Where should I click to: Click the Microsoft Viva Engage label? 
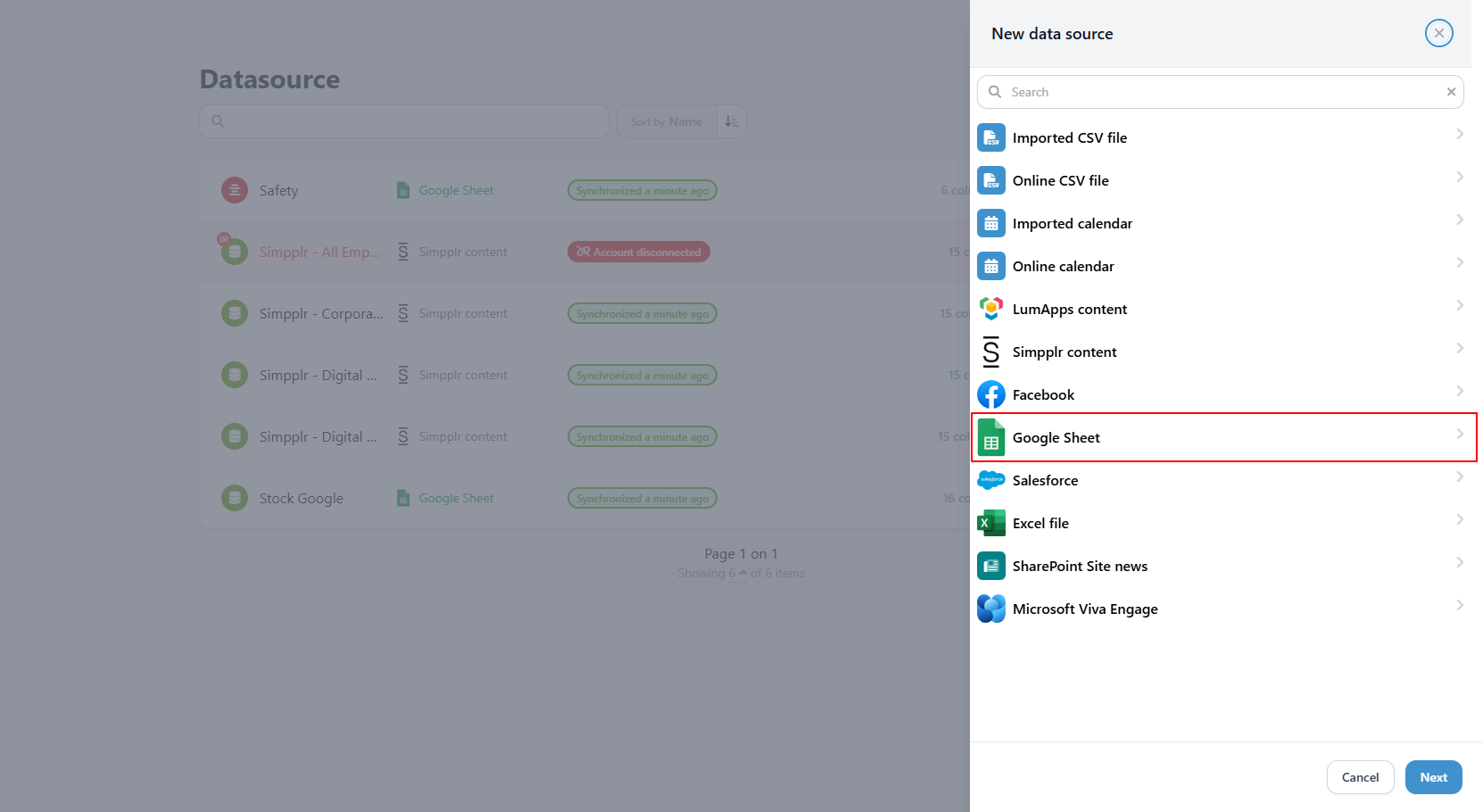click(1085, 609)
